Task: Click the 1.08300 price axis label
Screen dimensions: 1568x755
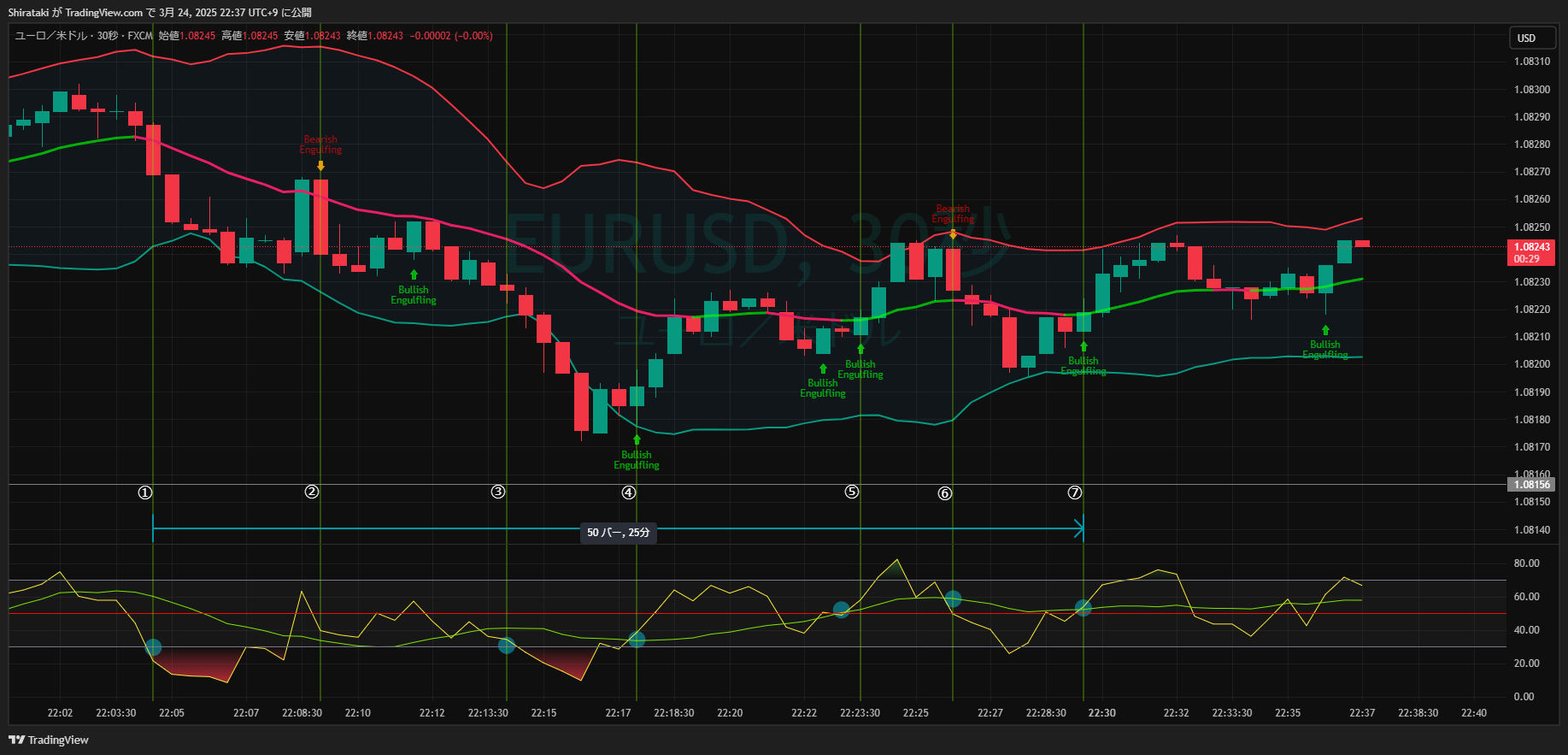Action: coord(1532,90)
